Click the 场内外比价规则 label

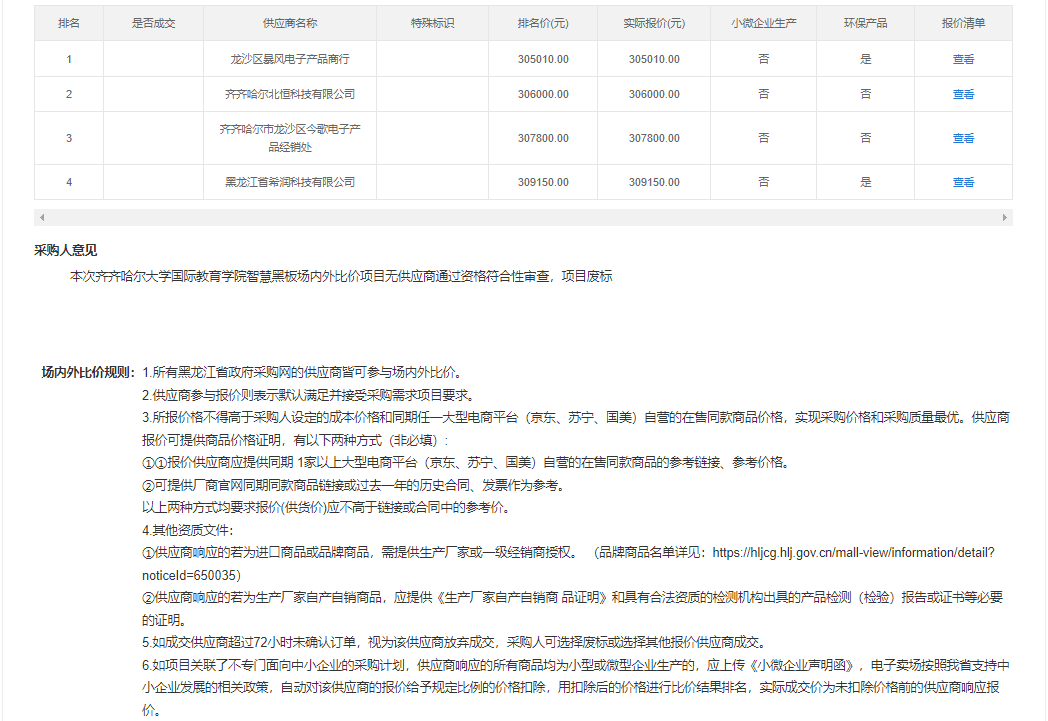[88, 372]
